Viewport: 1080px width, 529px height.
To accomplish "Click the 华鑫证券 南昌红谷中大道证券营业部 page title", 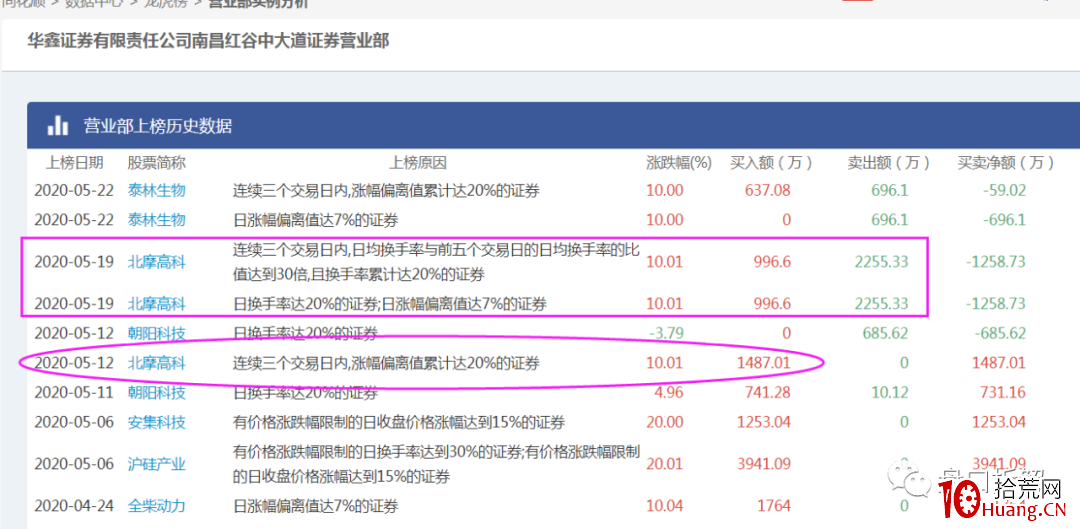I will (x=208, y=41).
